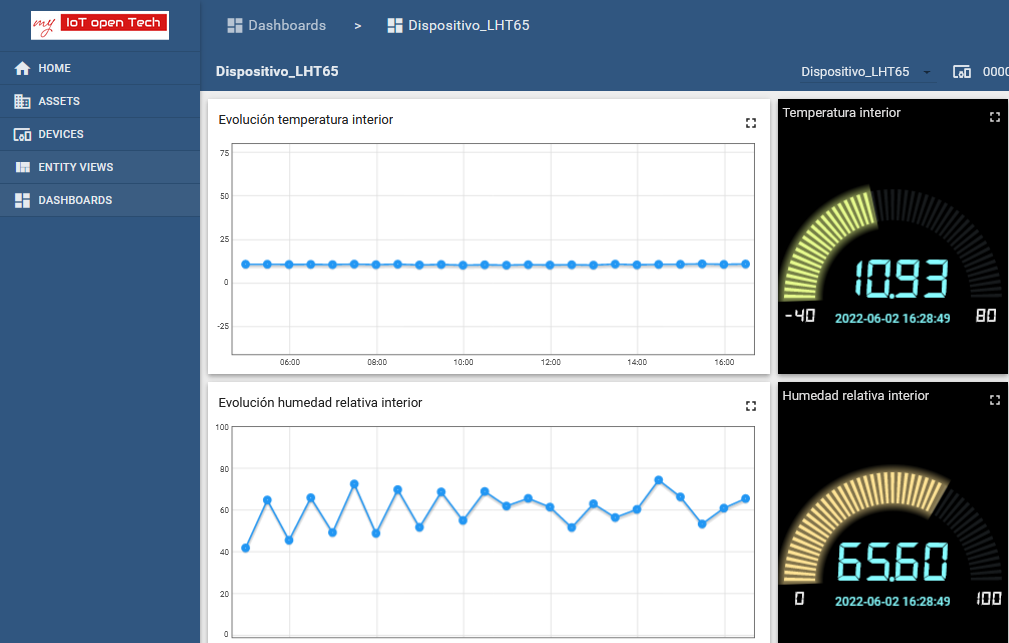Screen dimensions: 1009x643
Task: Click the my IoT open Tech logo
Action: click(98, 24)
